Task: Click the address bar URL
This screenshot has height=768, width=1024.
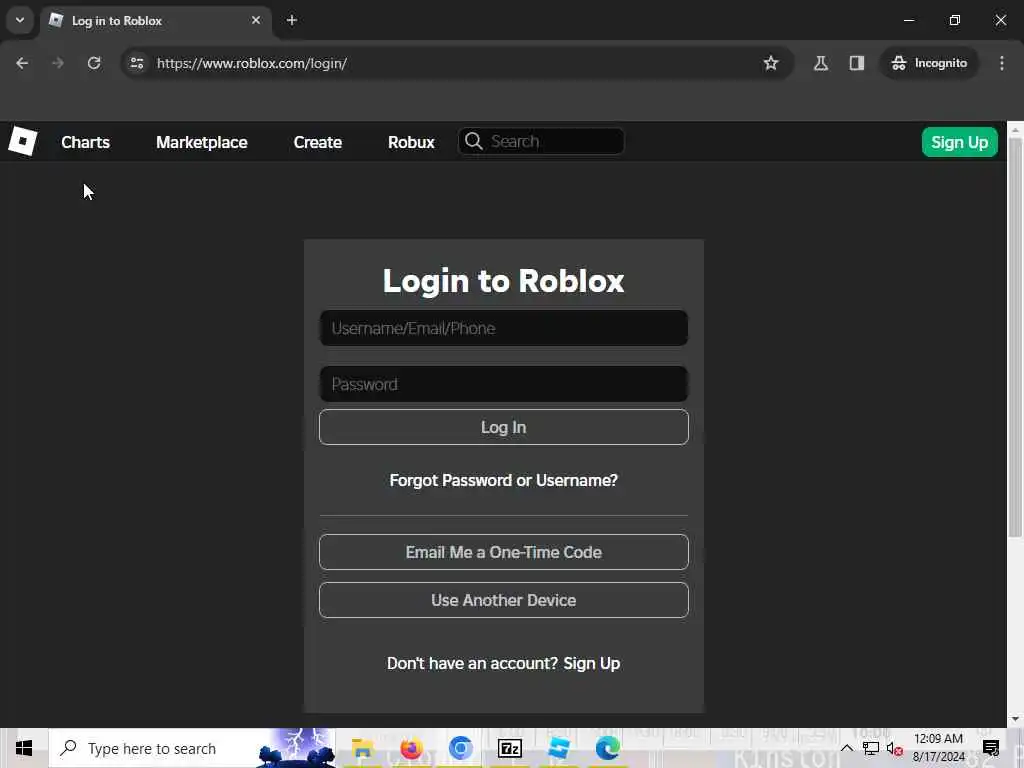Action: [252, 63]
